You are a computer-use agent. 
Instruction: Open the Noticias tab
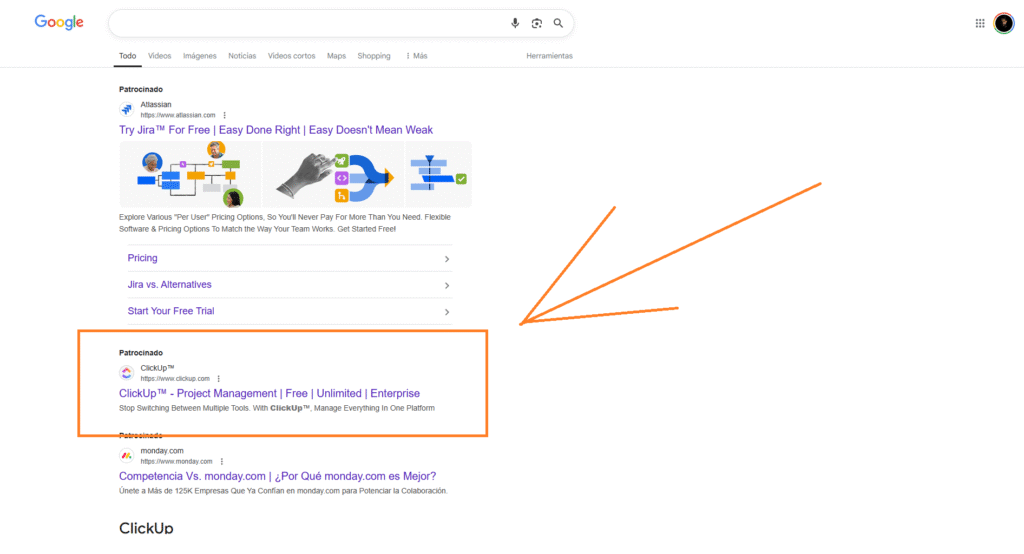click(242, 56)
